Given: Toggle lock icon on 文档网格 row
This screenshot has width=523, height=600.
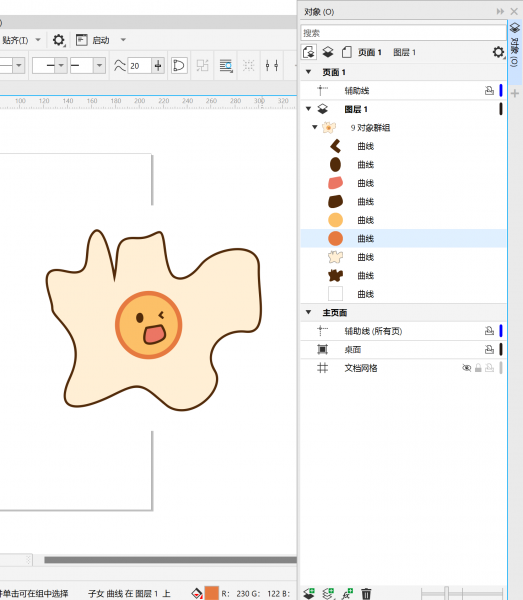Looking at the screenshot, I should pos(478,368).
